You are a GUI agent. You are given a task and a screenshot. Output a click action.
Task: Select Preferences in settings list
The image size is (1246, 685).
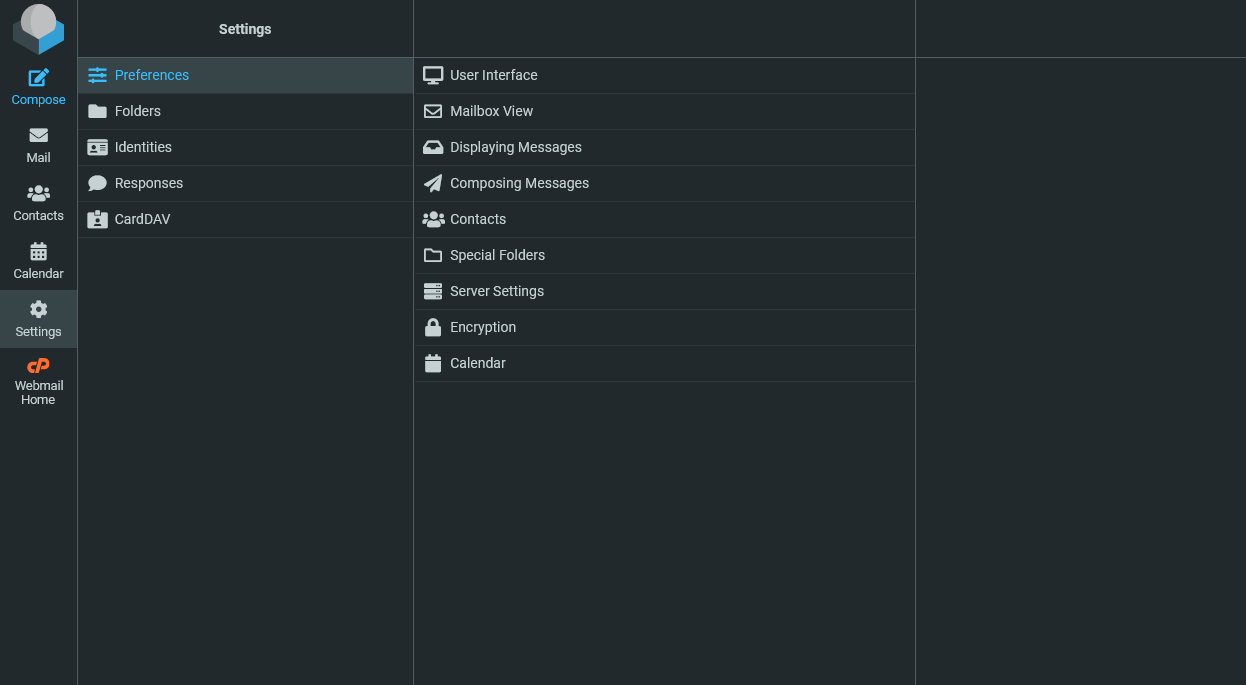(x=151, y=75)
